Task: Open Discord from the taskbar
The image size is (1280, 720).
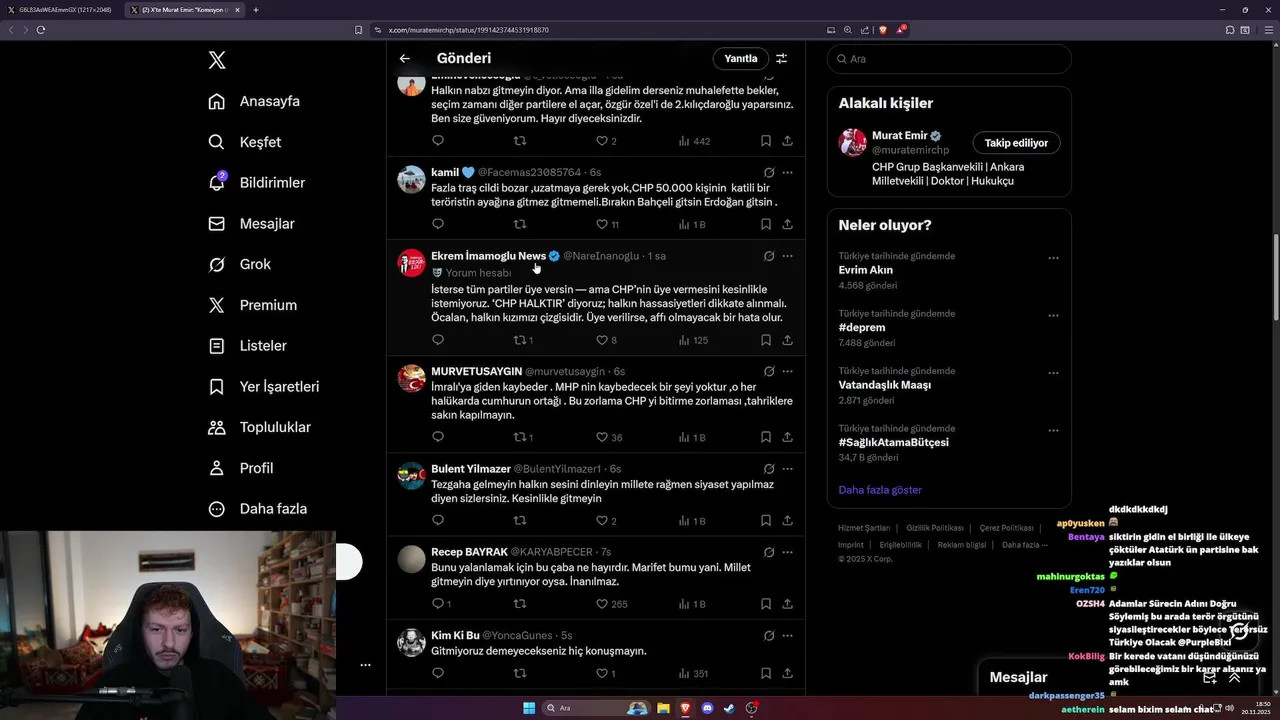Action: [708, 708]
